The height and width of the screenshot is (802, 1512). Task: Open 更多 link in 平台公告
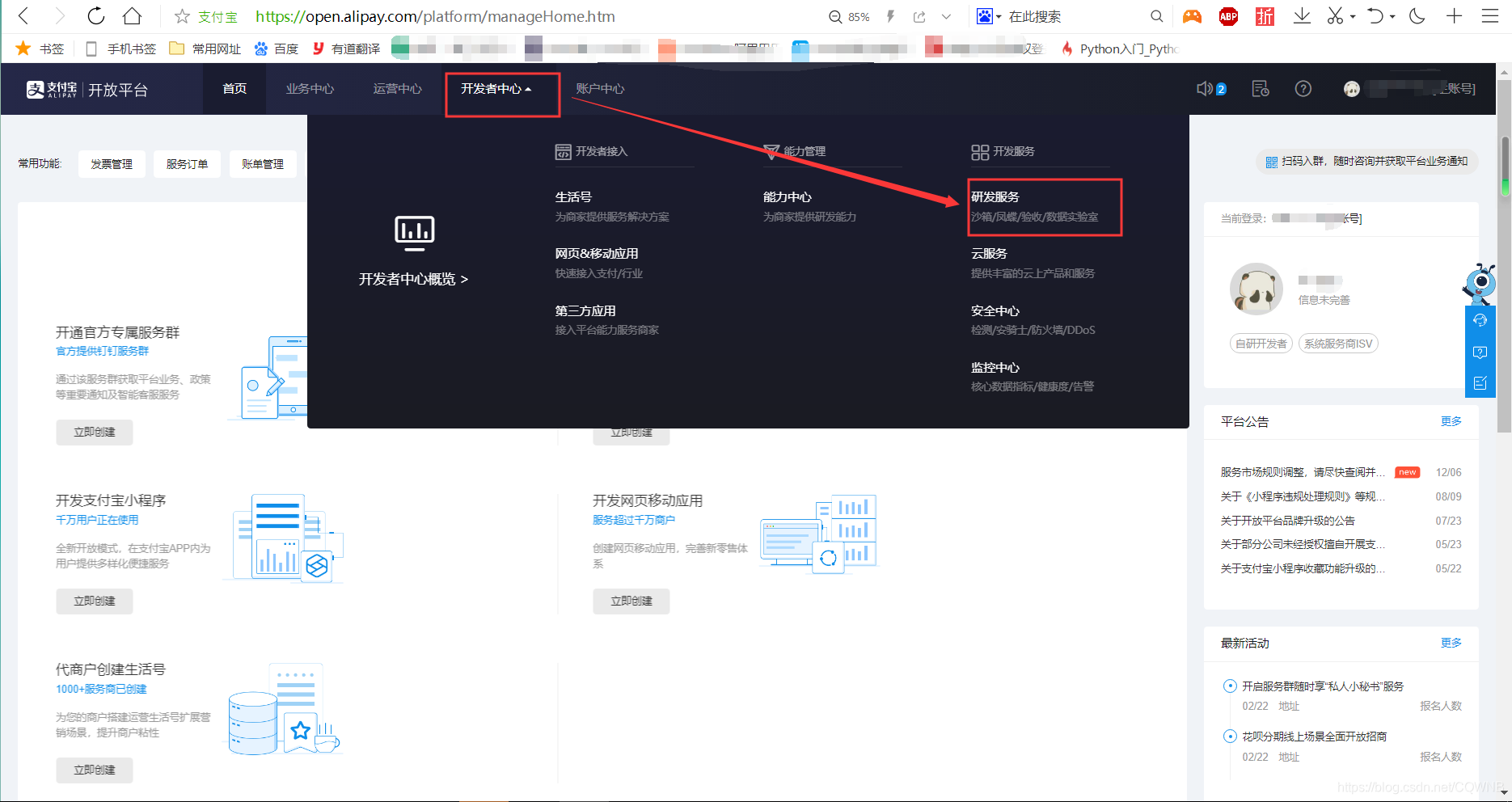coord(1451,421)
